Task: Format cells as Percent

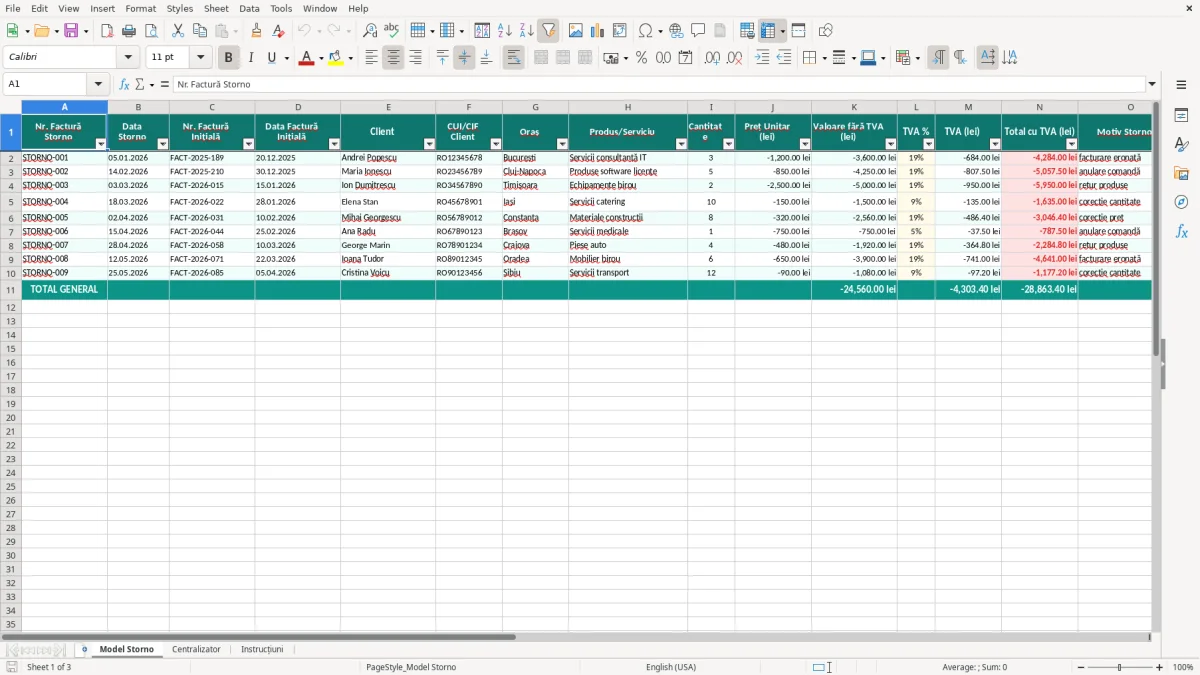Action: click(x=641, y=58)
